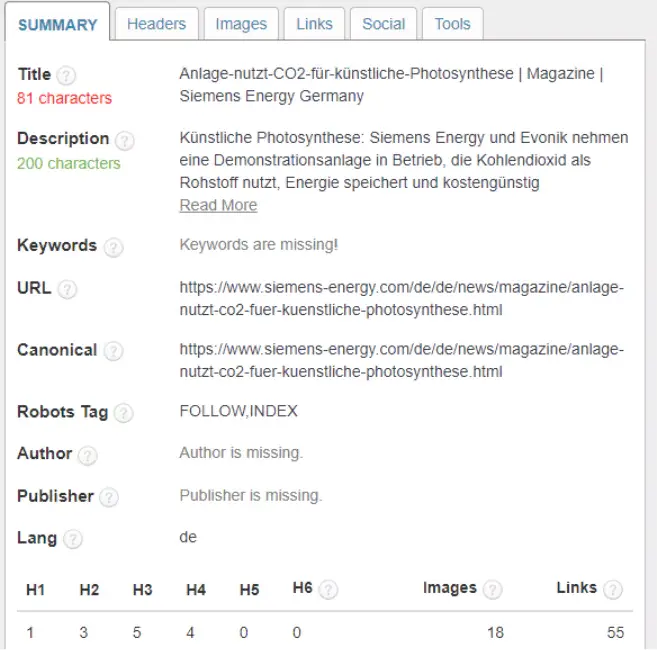
Task: Click help icon beside Links count
Action: tap(612, 589)
